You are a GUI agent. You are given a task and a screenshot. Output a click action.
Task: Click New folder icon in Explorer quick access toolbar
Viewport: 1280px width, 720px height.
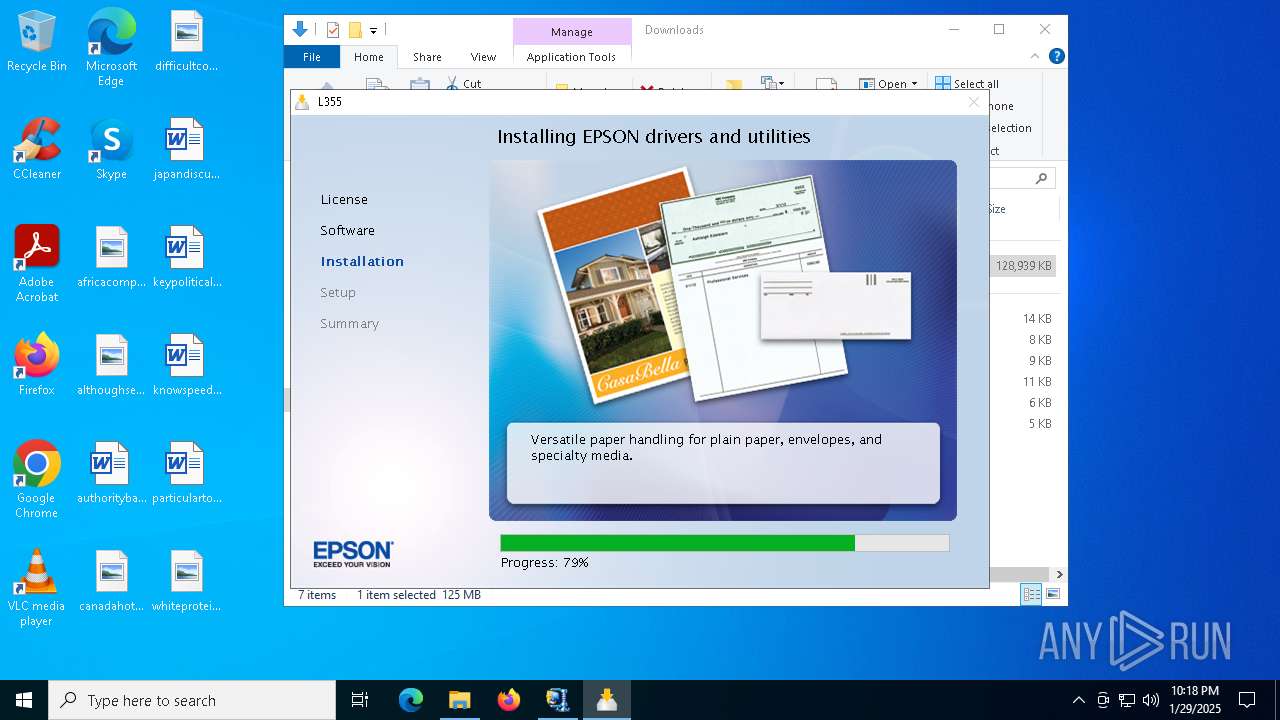[x=355, y=30]
